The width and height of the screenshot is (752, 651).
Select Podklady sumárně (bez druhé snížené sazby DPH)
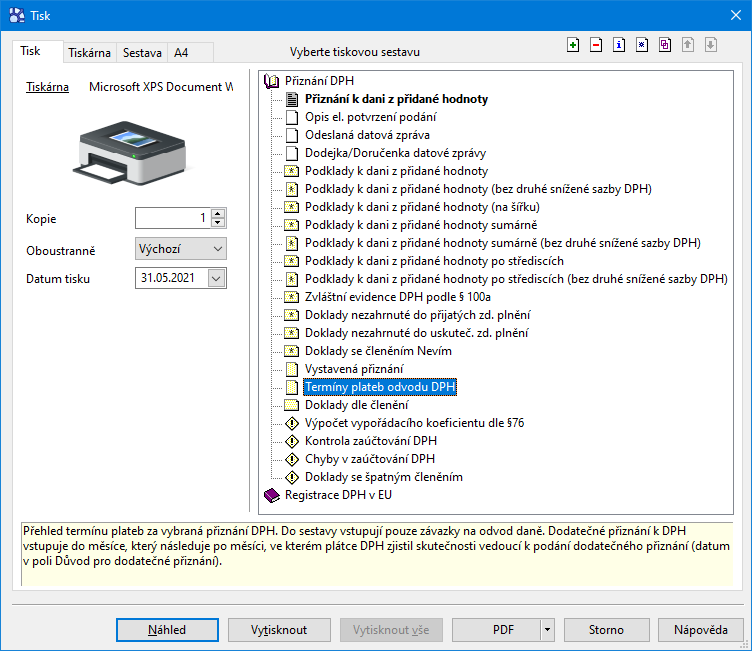[x=503, y=243]
